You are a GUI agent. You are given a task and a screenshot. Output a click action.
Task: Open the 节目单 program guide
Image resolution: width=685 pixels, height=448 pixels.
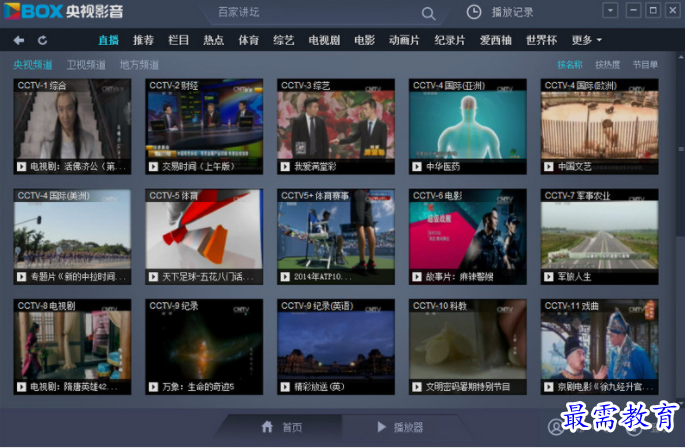coord(645,65)
